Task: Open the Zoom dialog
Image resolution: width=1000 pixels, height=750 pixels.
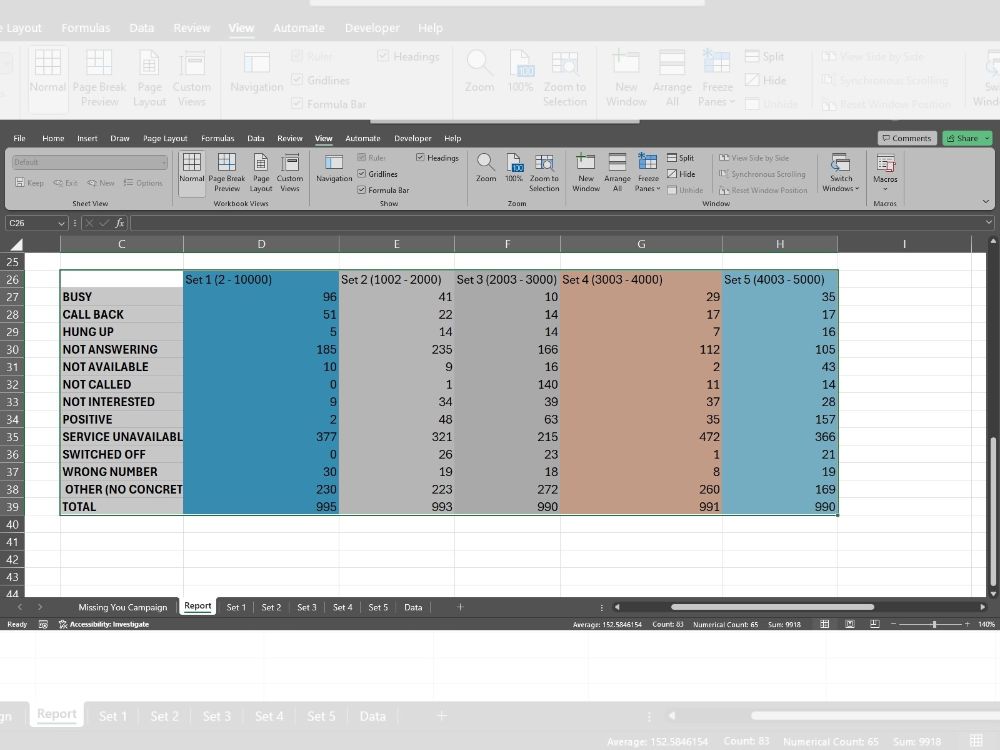Action: point(485,168)
